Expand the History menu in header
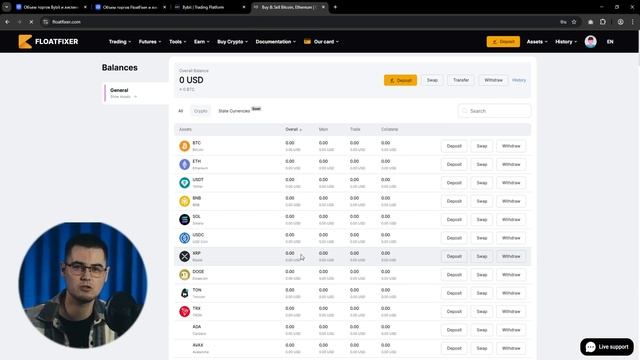The image size is (640, 360). 566,42
